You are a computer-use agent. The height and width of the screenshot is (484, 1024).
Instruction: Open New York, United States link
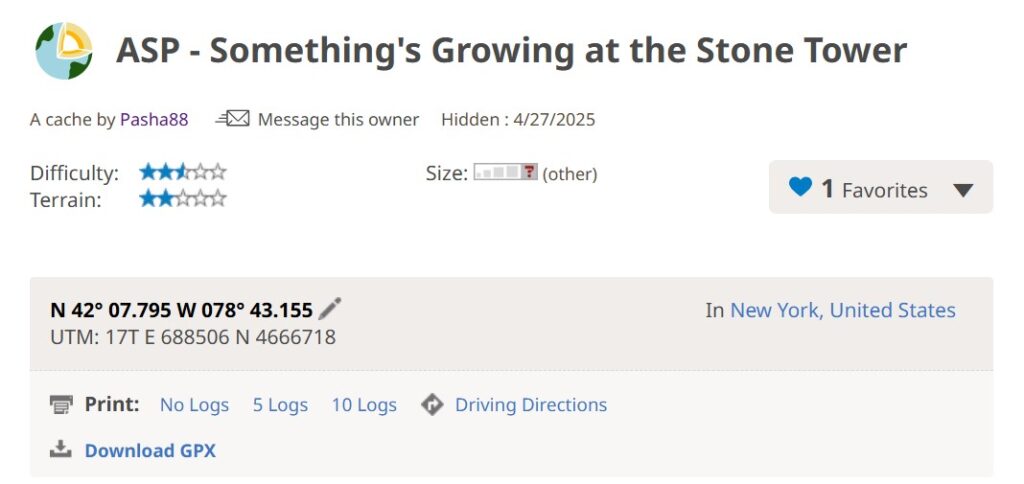pyautogui.click(x=842, y=310)
